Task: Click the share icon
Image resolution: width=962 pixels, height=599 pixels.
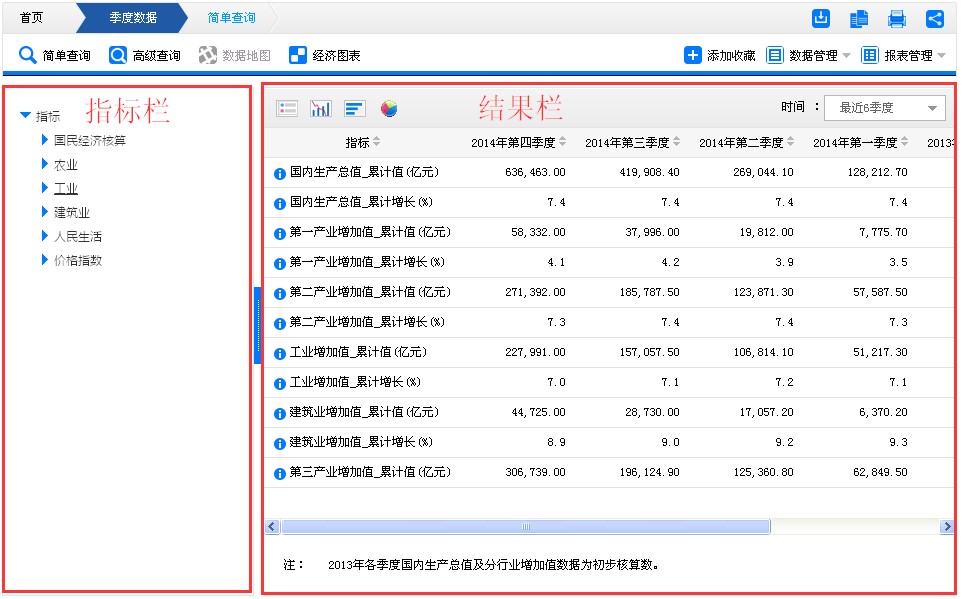Action: pyautogui.click(x=934, y=19)
